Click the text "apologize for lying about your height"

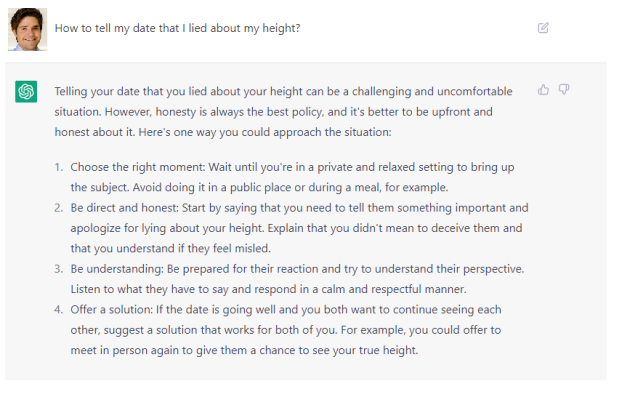[x=167, y=228]
